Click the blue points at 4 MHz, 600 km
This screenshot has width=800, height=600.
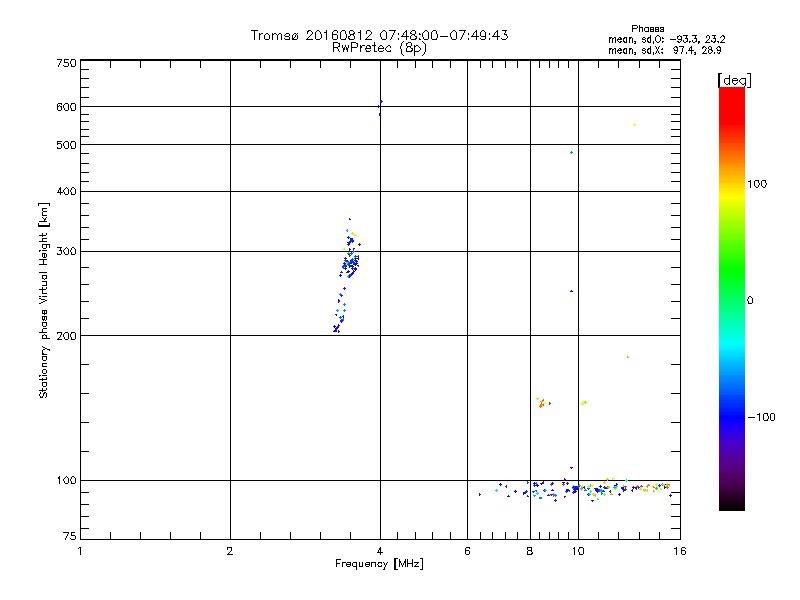[x=380, y=107]
